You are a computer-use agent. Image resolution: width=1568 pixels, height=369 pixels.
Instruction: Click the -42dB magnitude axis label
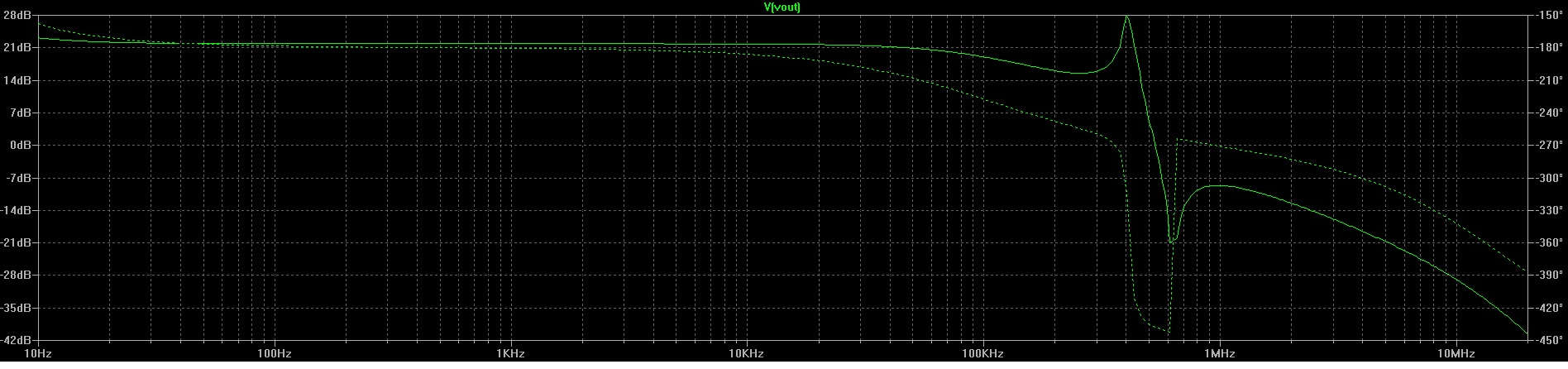click(15, 340)
